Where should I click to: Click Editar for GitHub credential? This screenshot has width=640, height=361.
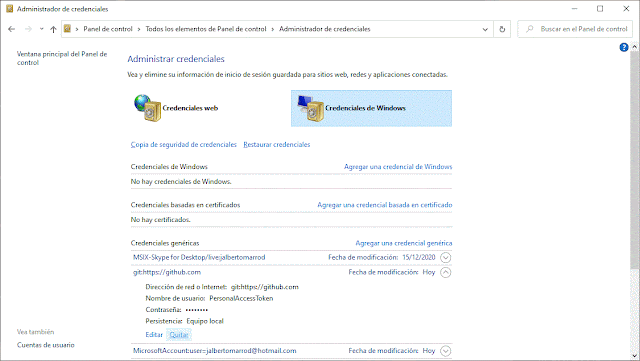point(154,334)
